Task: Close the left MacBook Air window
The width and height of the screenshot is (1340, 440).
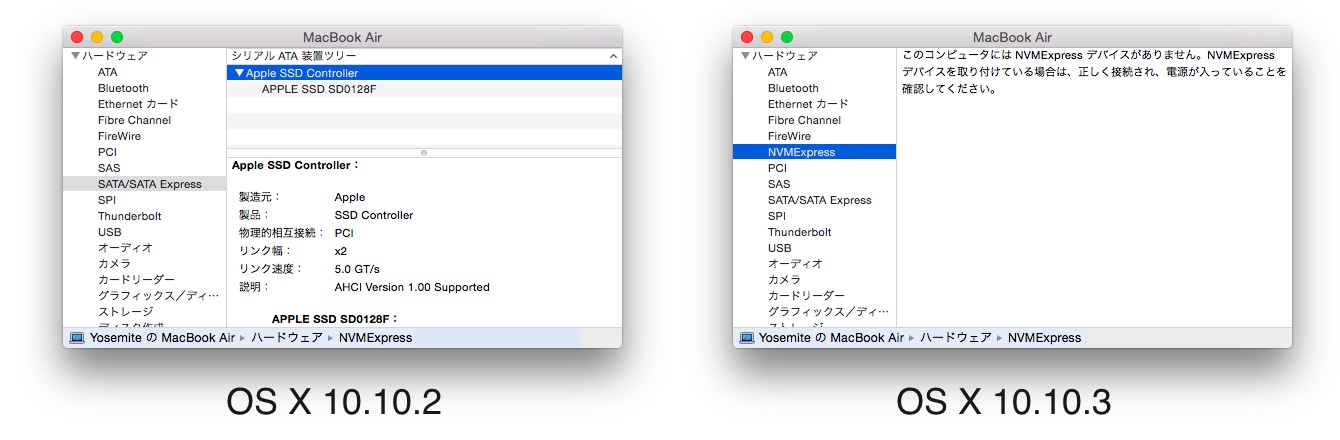Action: tap(77, 37)
